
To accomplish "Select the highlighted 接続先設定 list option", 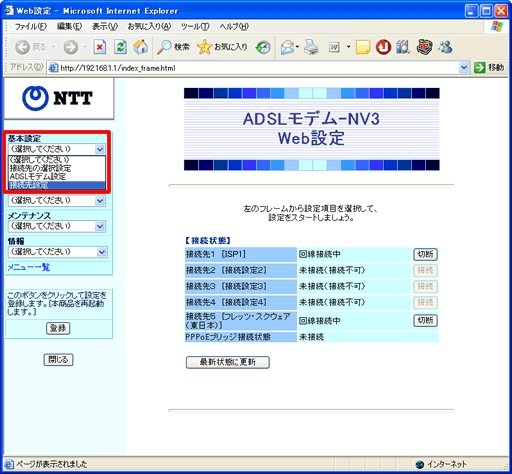I will pos(57,185).
